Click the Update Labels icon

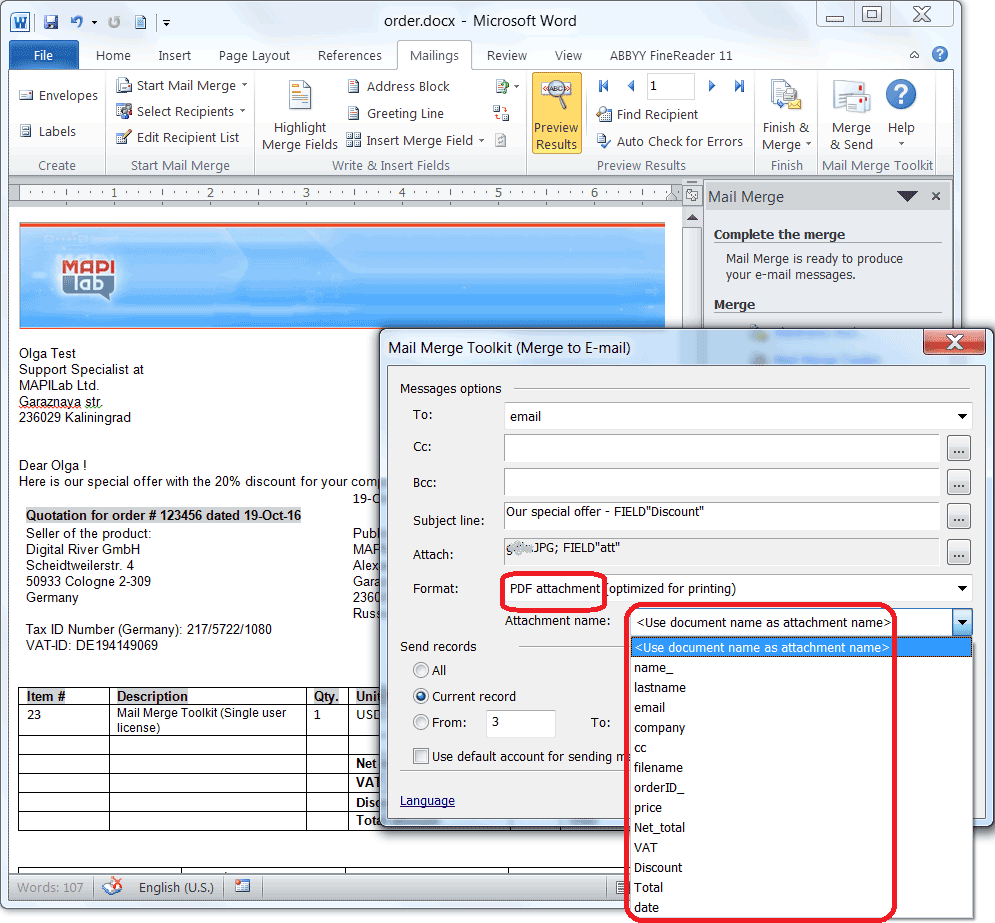coord(501,141)
